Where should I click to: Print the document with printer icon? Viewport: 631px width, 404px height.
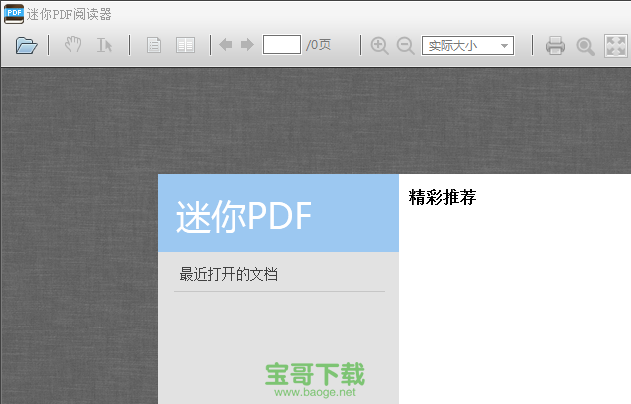(x=555, y=45)
